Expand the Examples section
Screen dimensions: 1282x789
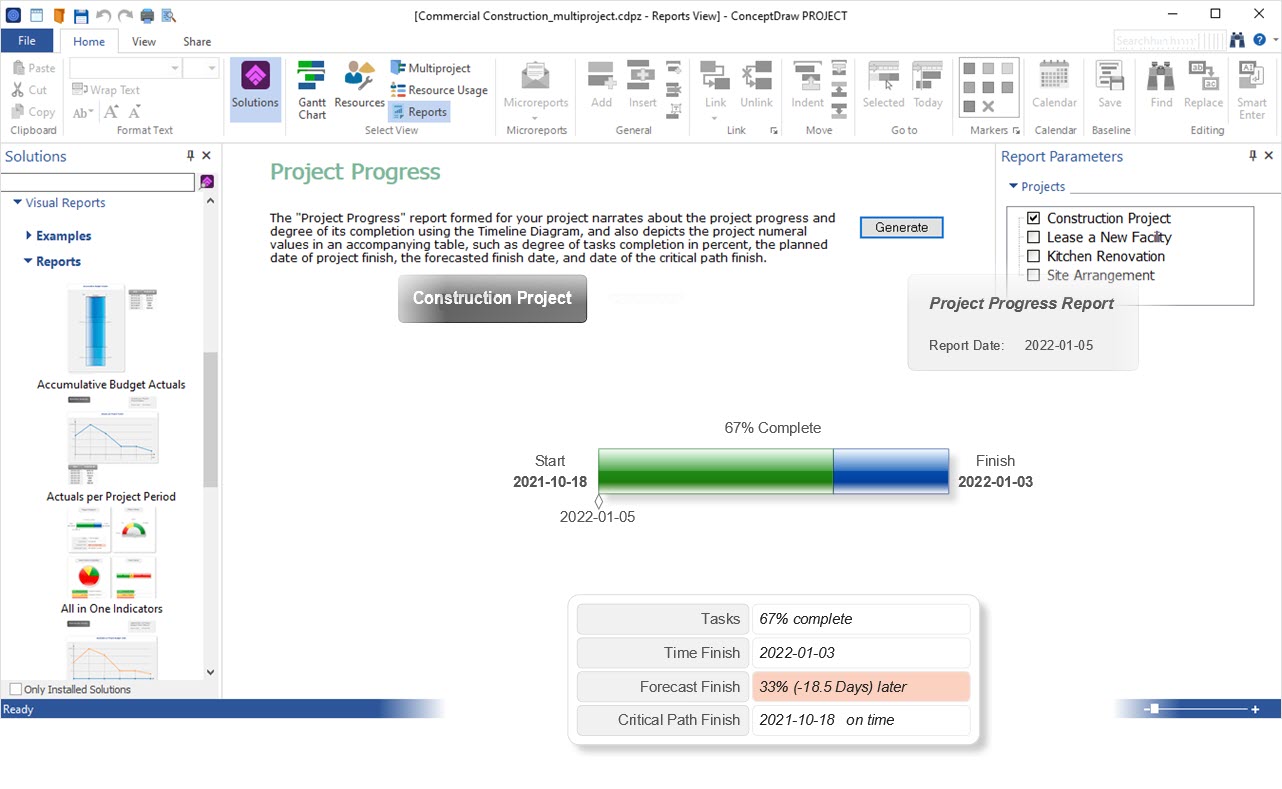coord(28,236)
